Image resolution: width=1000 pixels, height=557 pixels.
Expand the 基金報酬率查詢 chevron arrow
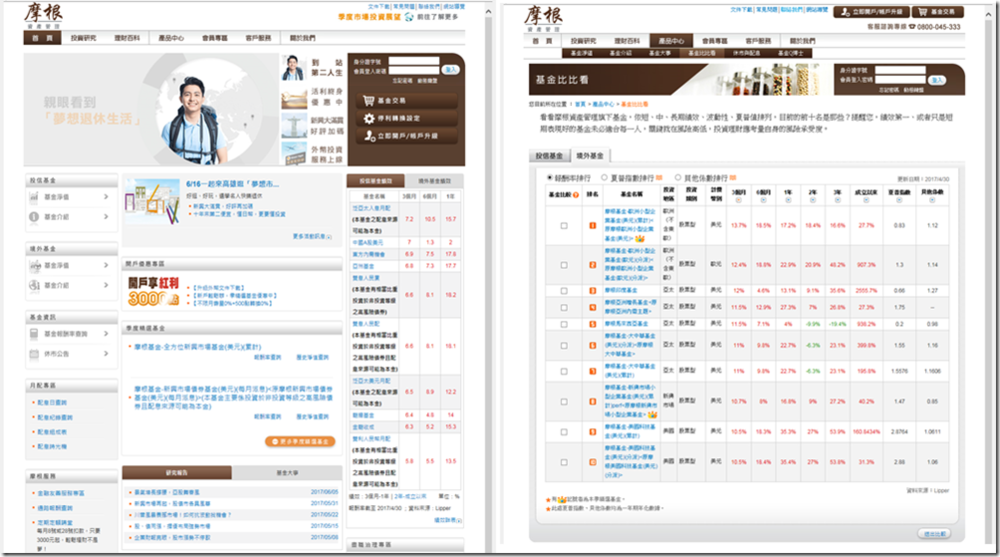coord(106,335)
